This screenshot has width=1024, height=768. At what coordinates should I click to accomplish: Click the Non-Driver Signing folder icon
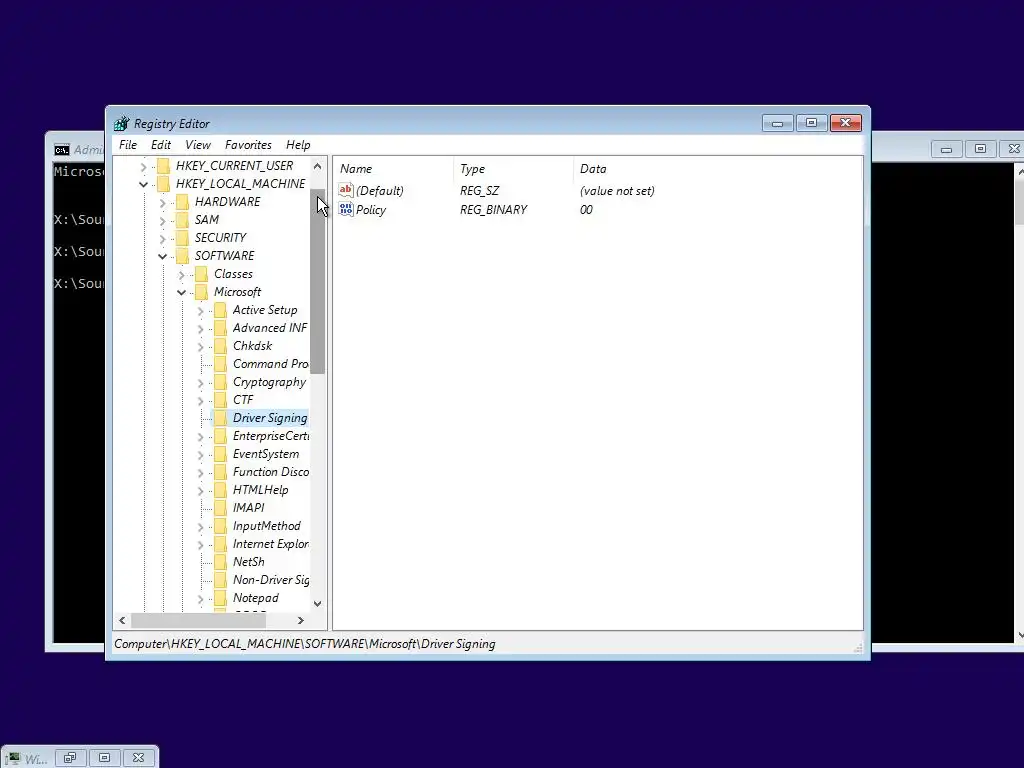tap(221, 580)
